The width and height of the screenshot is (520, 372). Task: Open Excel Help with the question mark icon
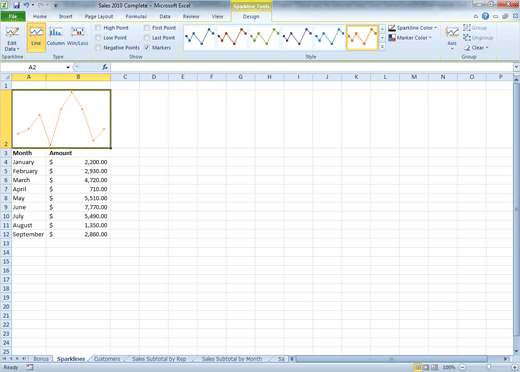[485, 16]
